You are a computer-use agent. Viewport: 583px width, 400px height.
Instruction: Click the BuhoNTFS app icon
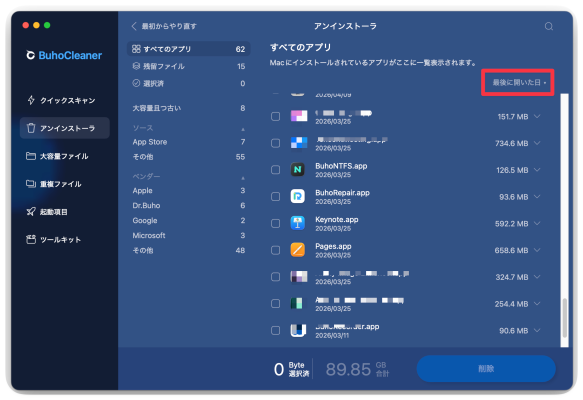[x=297, y=170]
